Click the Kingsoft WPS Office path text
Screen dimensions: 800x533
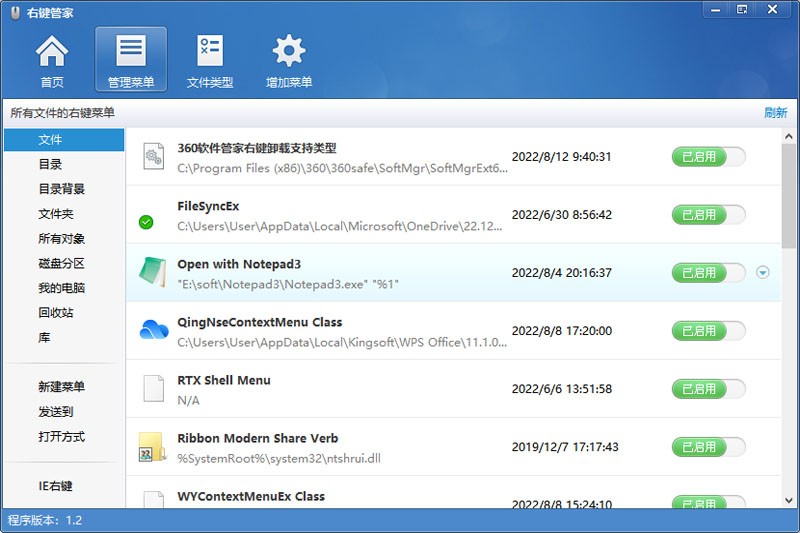[342, 342]
